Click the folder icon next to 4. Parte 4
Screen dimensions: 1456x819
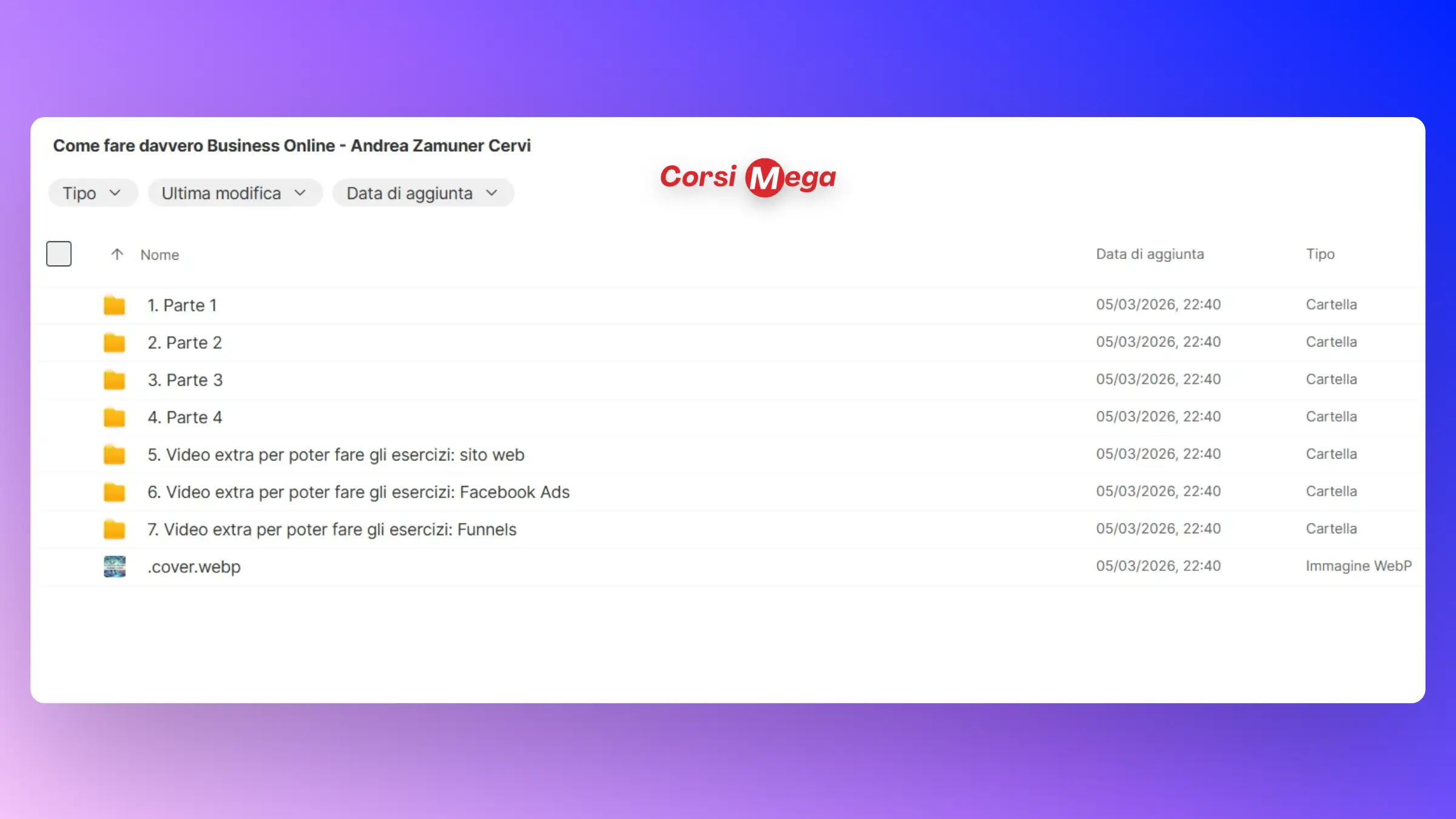[114, 417]
